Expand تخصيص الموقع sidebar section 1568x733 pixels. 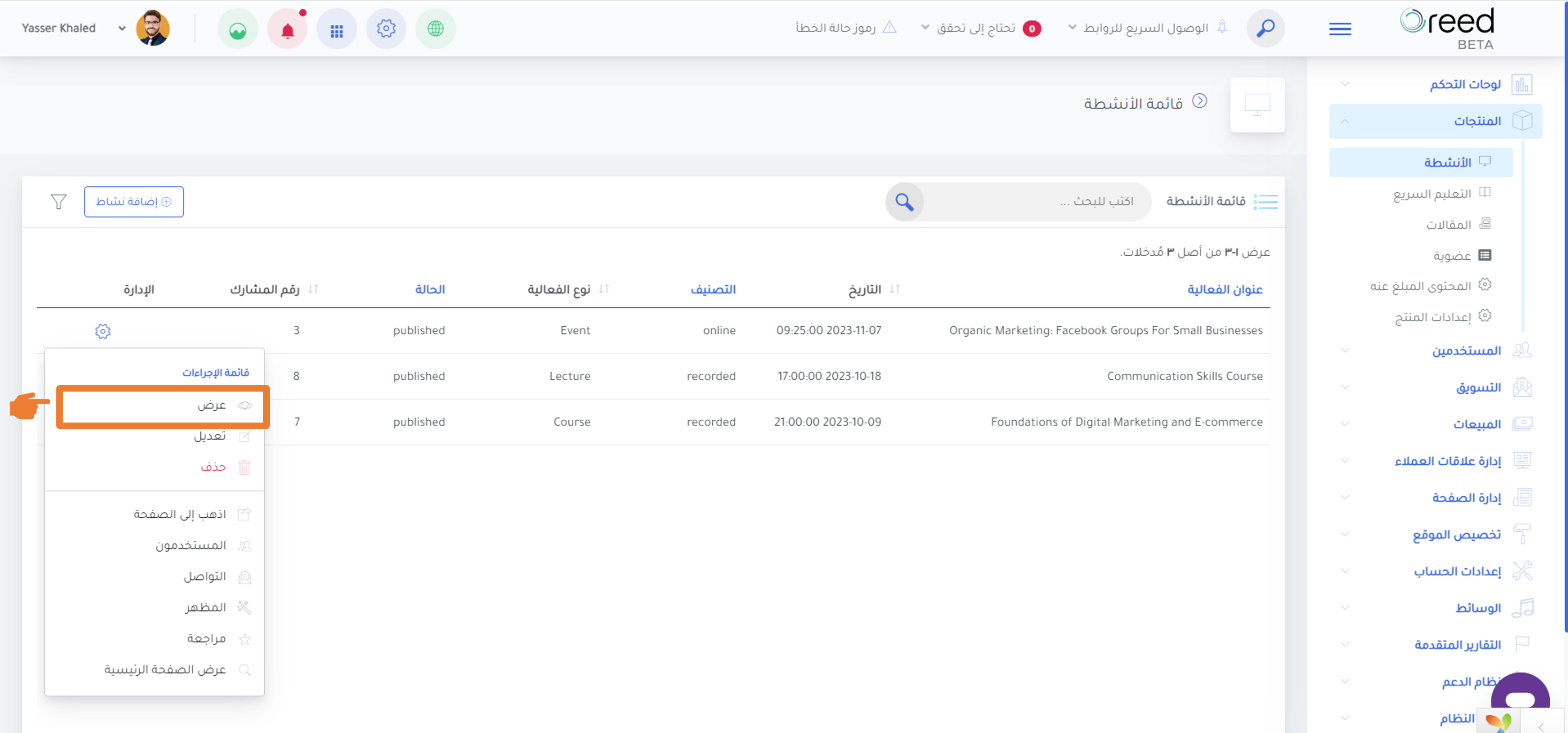pyautogui.click(x=1436, y=535)
